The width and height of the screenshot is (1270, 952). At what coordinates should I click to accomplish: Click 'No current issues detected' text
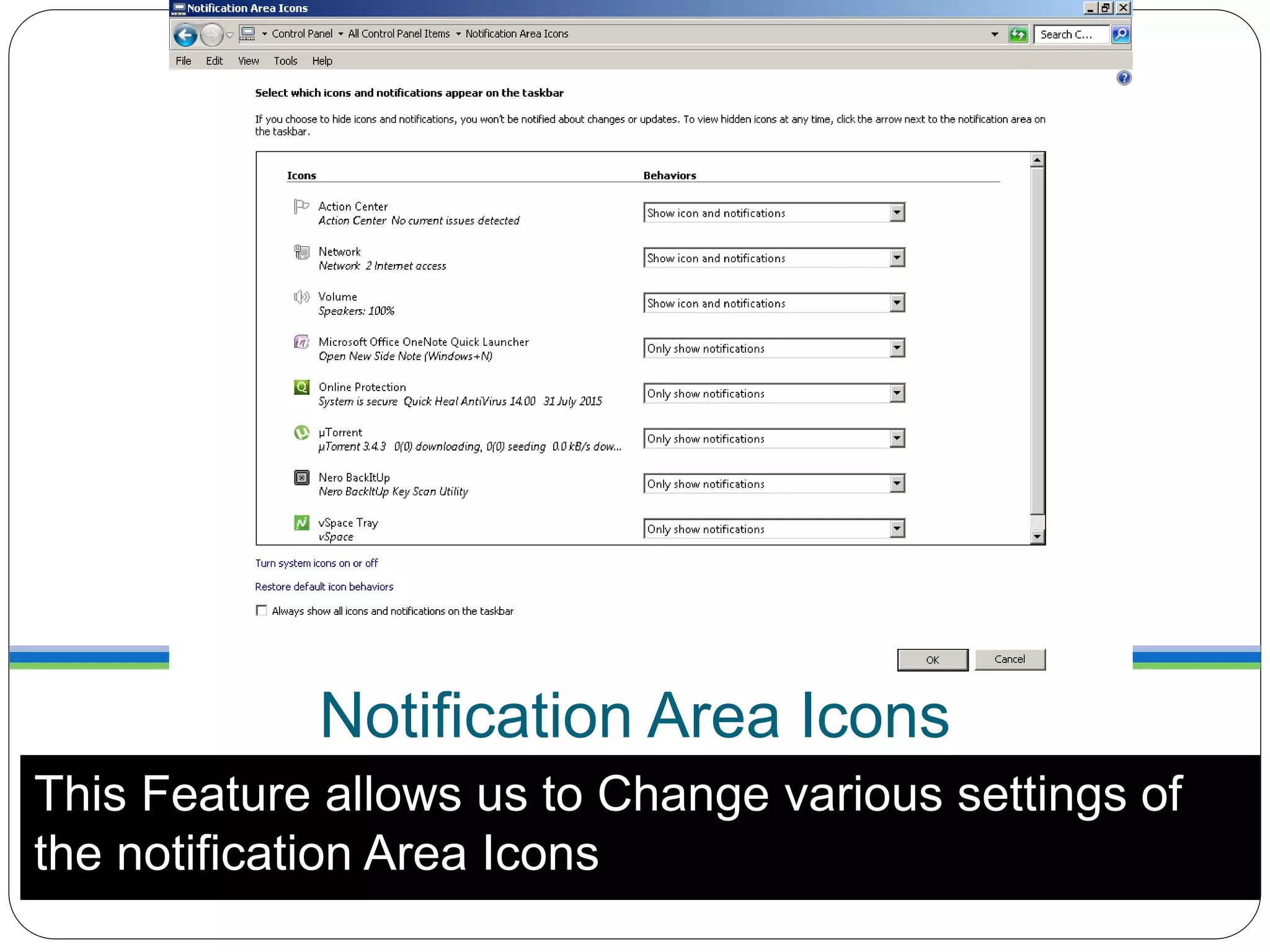(455, 221)
